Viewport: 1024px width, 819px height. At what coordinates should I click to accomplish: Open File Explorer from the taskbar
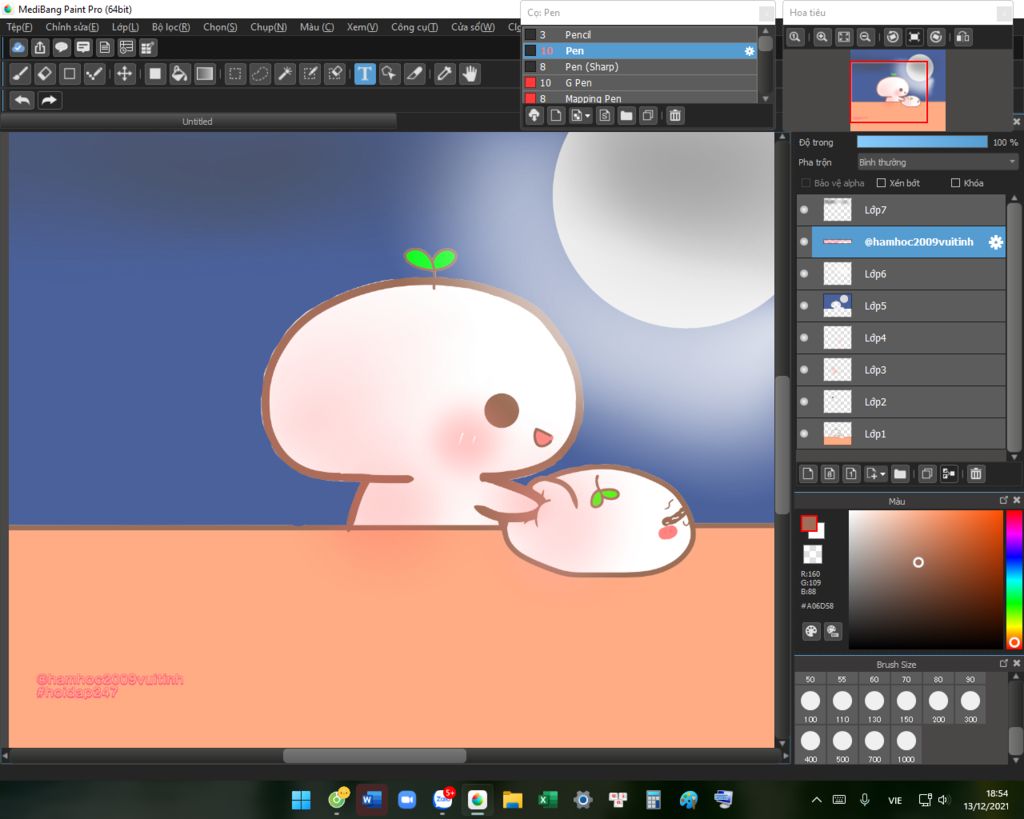click(513, 799)
